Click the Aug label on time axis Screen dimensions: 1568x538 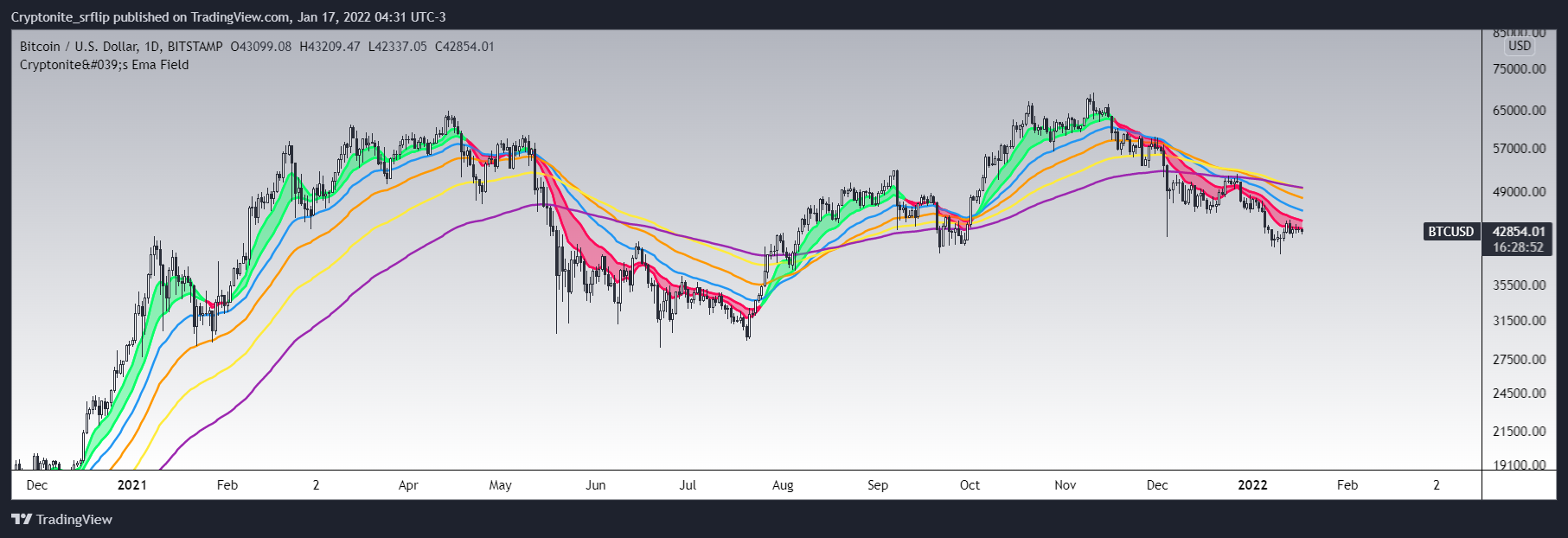pos(783,485)
